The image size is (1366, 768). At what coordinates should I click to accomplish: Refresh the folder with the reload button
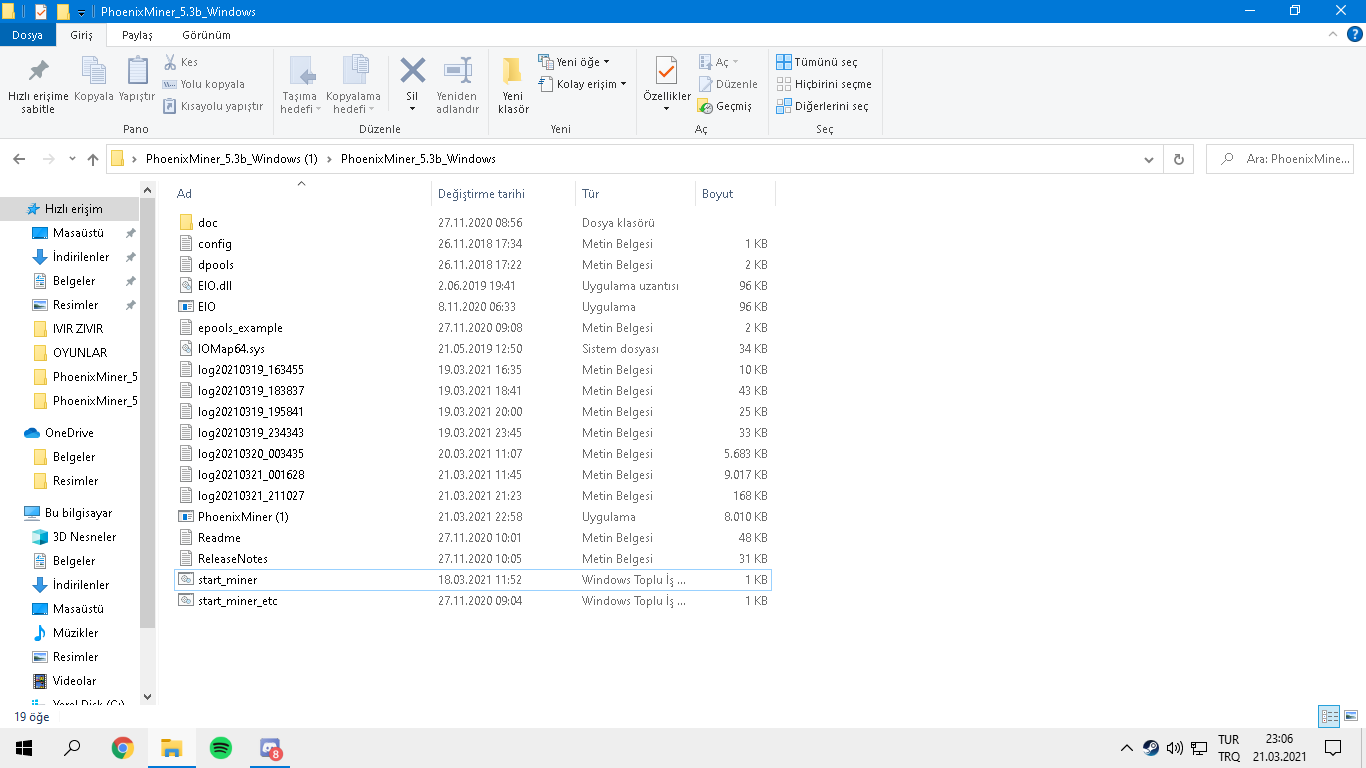(1179, 159)
